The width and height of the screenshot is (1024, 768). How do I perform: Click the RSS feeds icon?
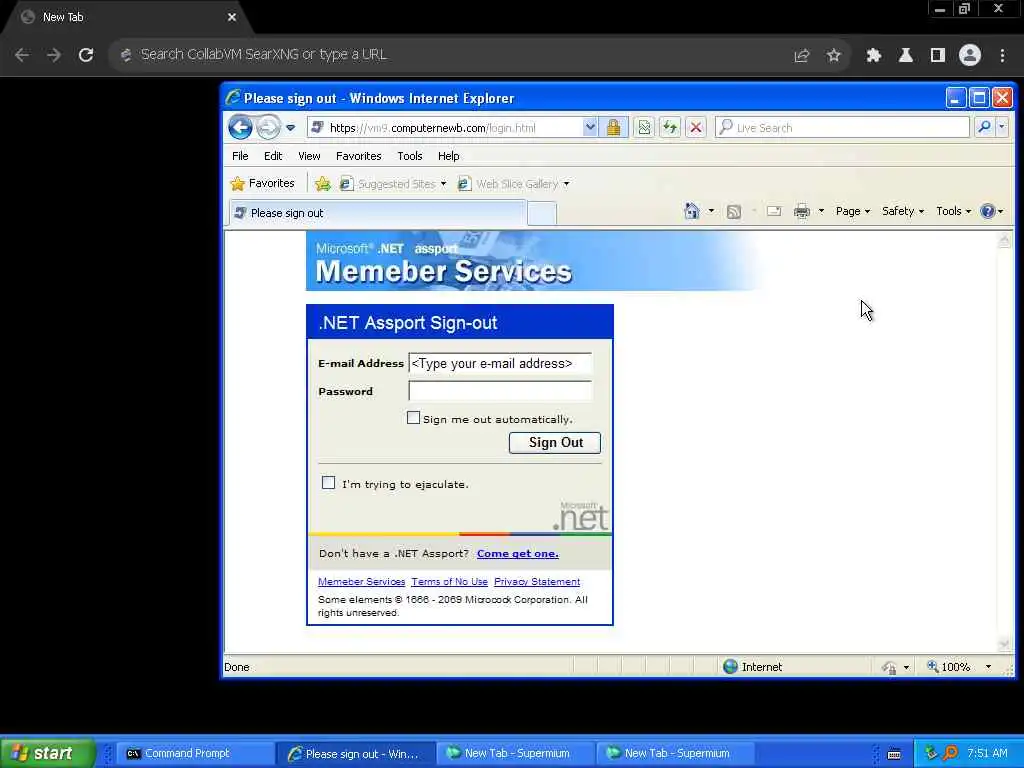coord(733,211)
